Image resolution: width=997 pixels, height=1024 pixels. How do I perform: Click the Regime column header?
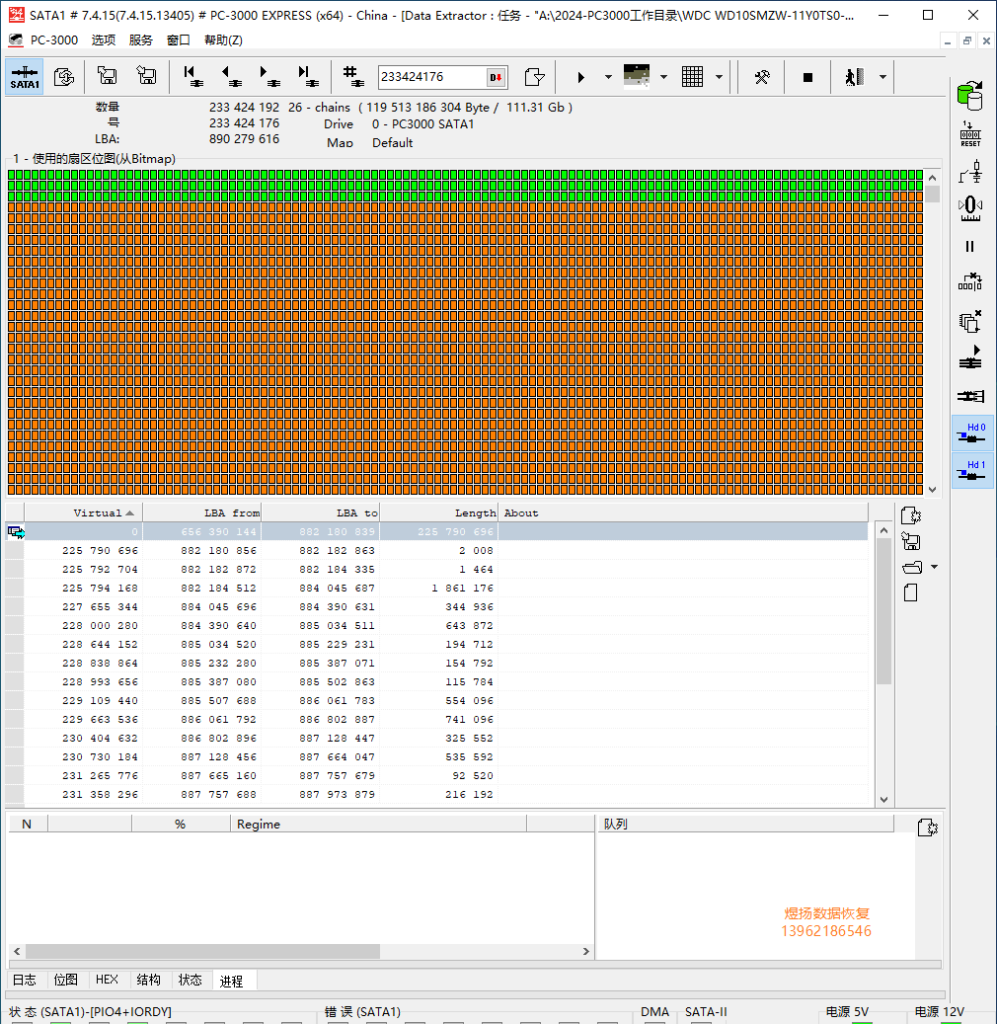[x=378, y=824]
